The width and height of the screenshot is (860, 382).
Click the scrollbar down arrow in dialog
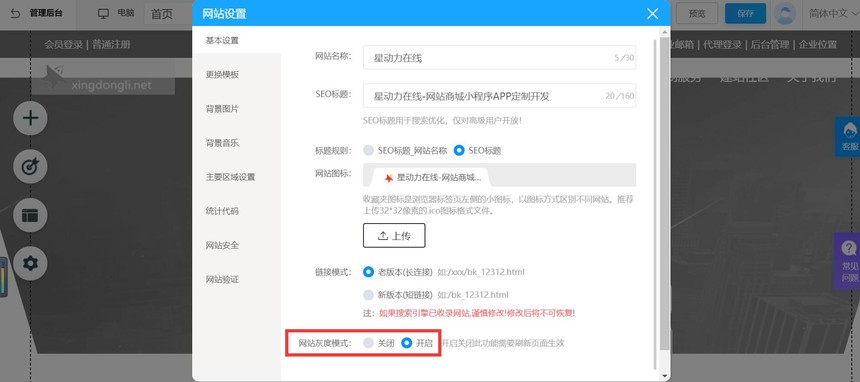click(665, 376)
